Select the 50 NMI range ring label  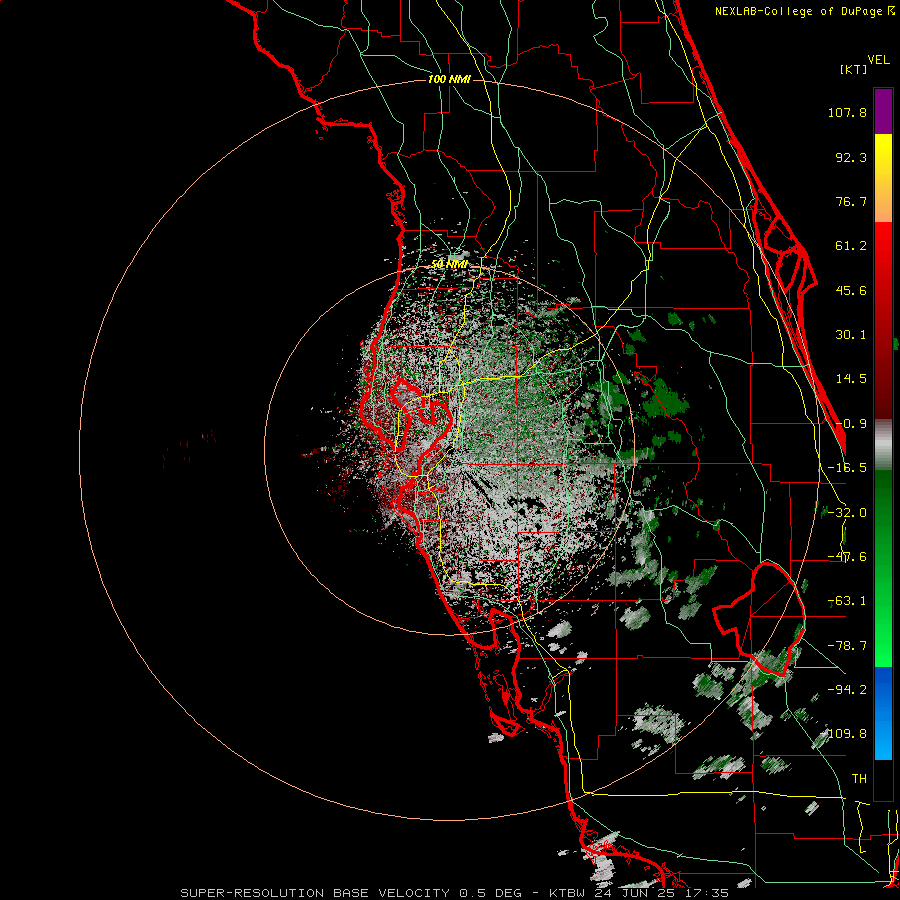point(449,264)
